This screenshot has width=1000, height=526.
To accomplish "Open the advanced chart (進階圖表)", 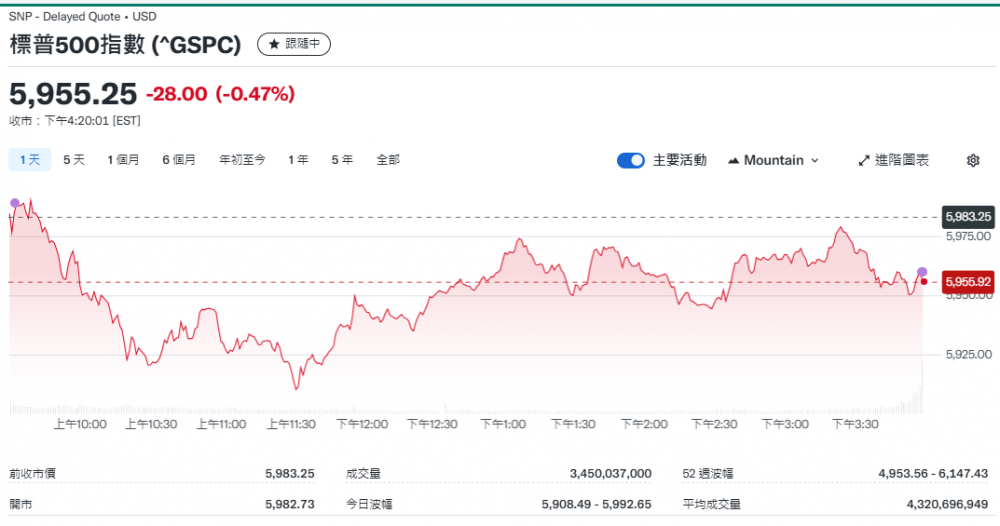I will 893,160.
